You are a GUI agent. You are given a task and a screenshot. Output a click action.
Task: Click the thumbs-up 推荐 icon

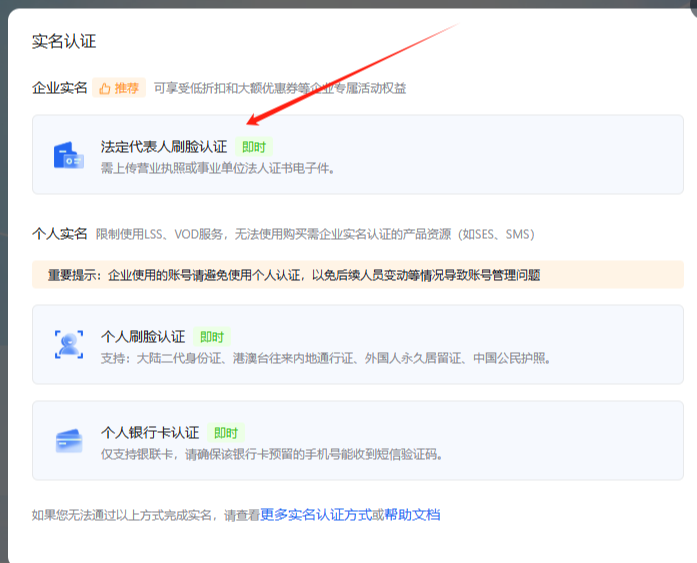click(x=105, y=88)
